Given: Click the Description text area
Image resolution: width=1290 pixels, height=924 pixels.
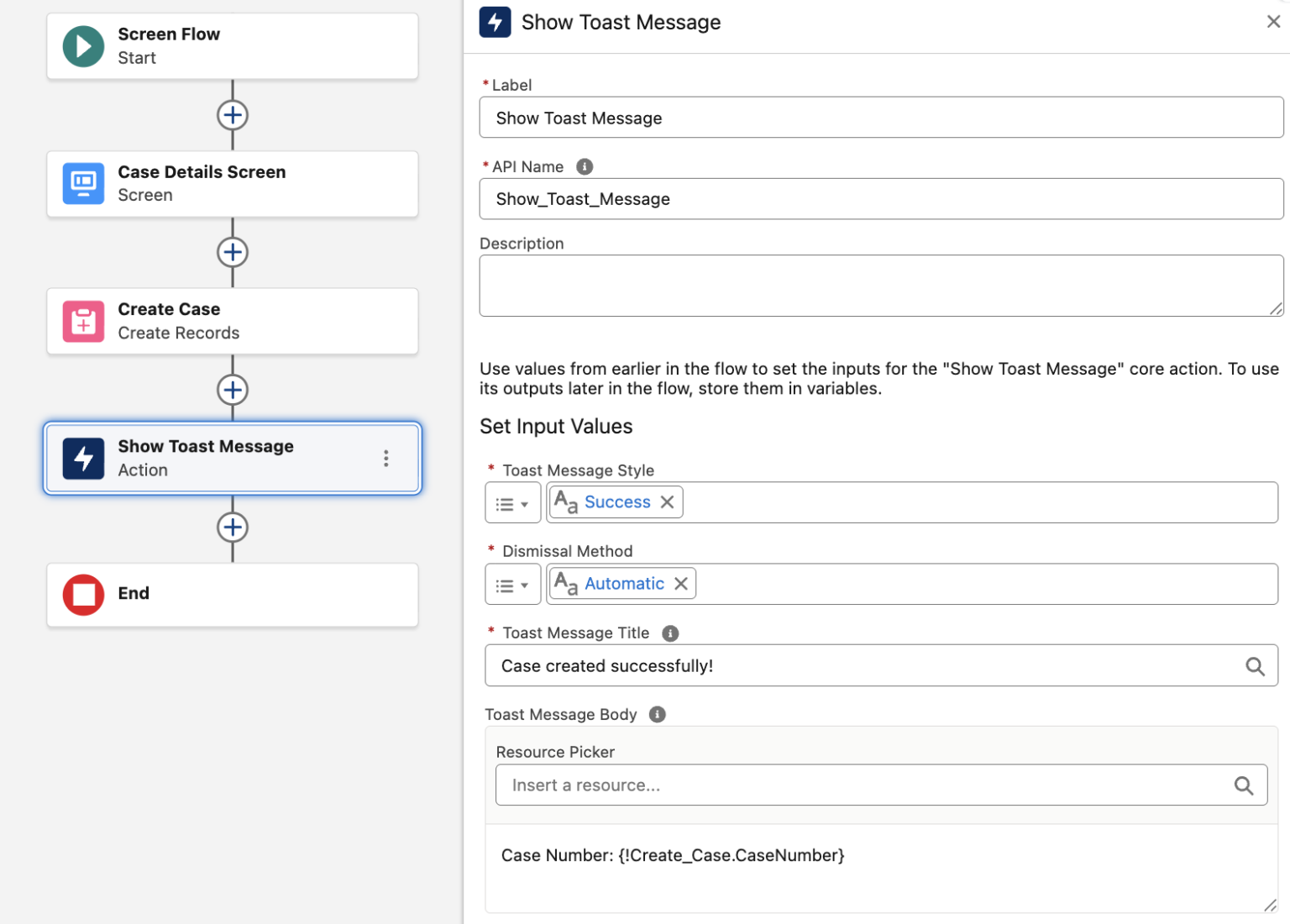Looking at the screenshot, I should [x=881, y=286].
